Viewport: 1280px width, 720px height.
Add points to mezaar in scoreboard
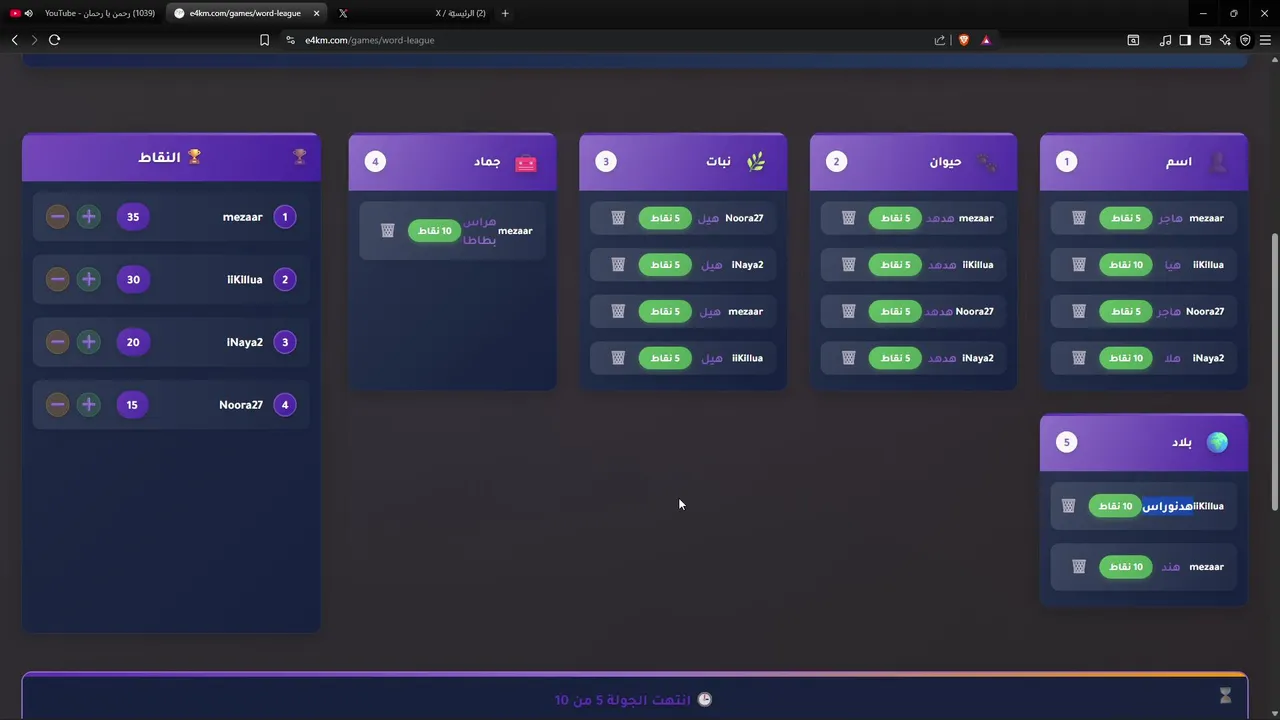[x=88, y=217]
